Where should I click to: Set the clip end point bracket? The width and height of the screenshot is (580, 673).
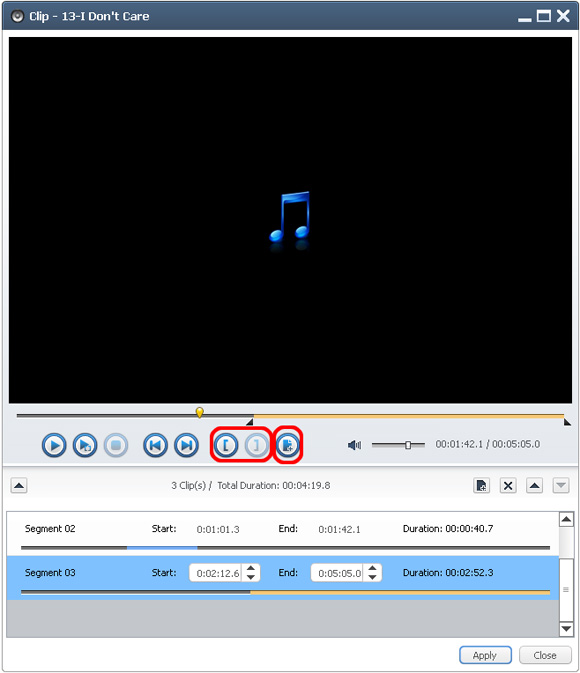(x=256, y=445)
